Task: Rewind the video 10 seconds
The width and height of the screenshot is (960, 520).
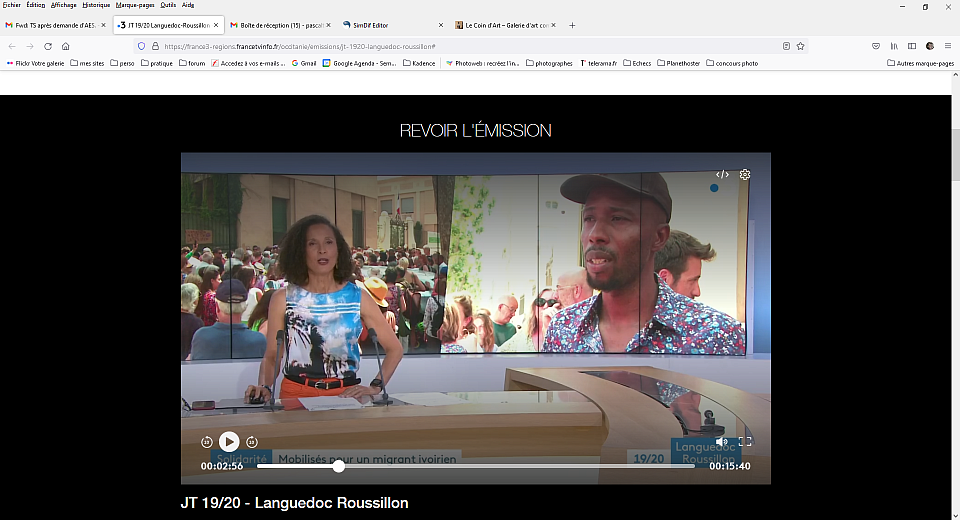Action: (x=207, y=442)
